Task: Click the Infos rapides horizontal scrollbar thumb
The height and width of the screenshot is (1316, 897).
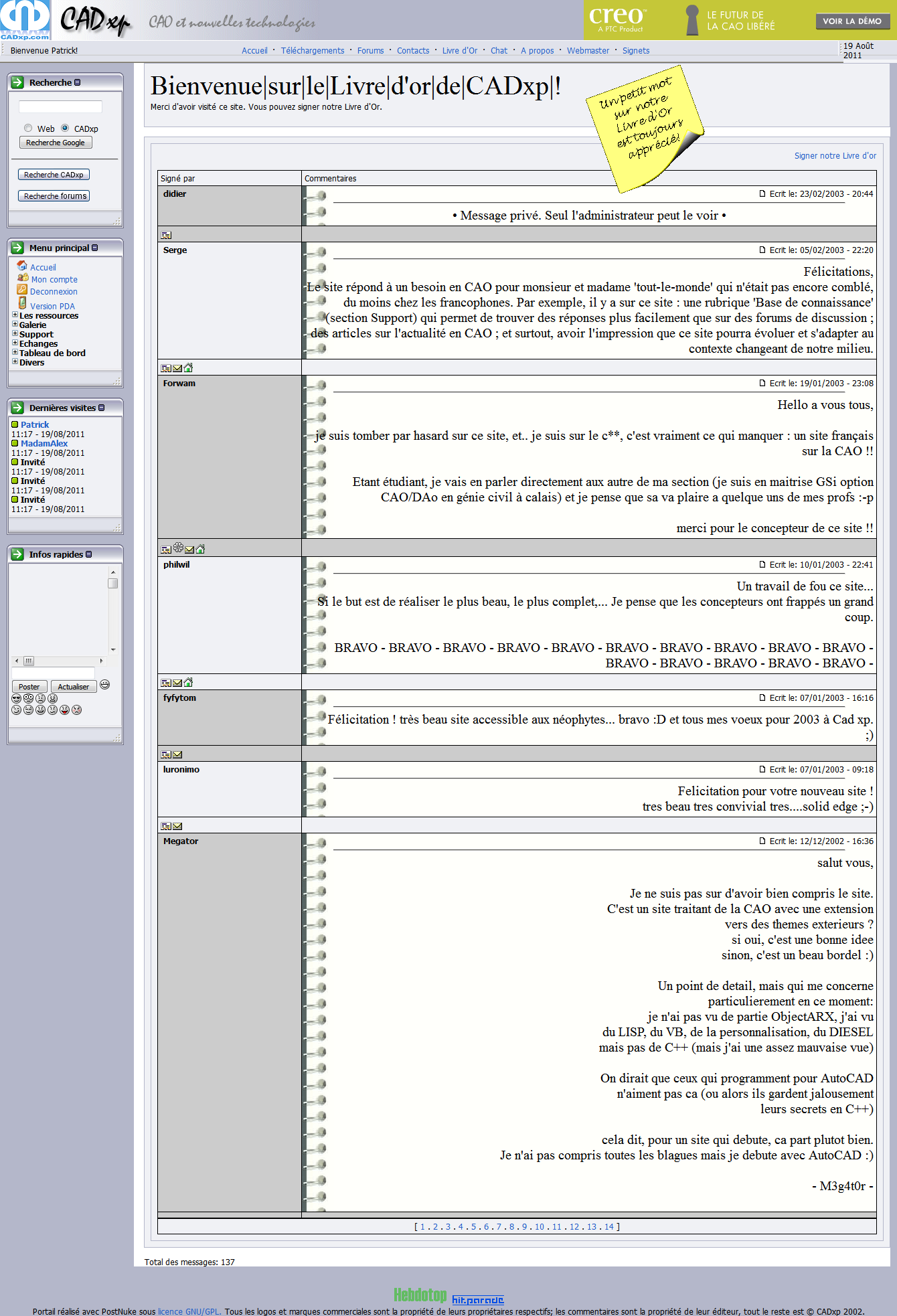Action: 29,661
